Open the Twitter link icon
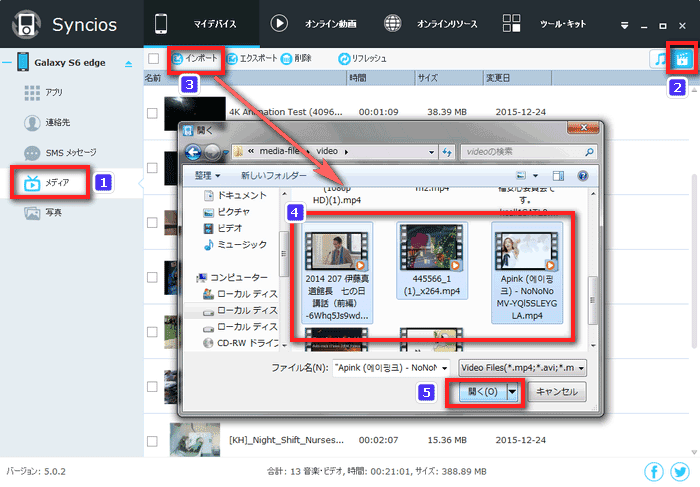This screenshot has height=487, width=700. pyautogui.click(x=679, y=471)
